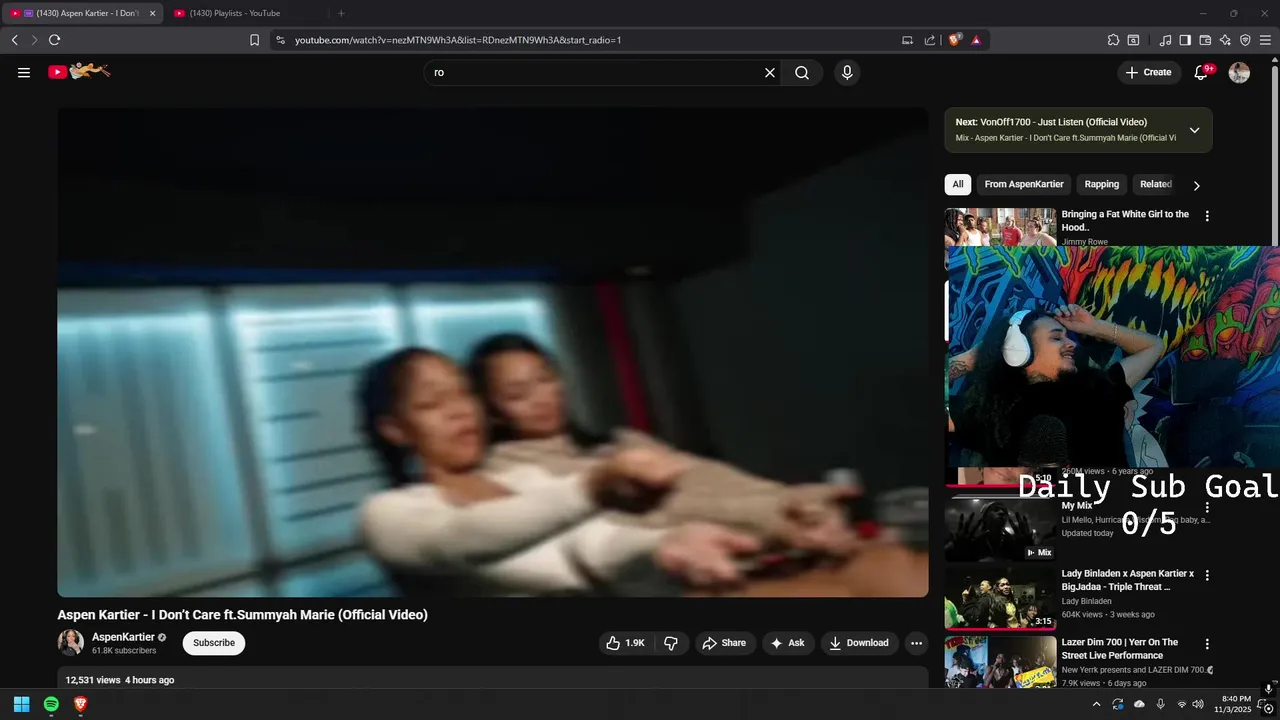Image resolution: width=1280 pixels, height=720 pixels.
Task: Open Lazer Dim 700 video thumbnail
Action: click(1000, 661)
